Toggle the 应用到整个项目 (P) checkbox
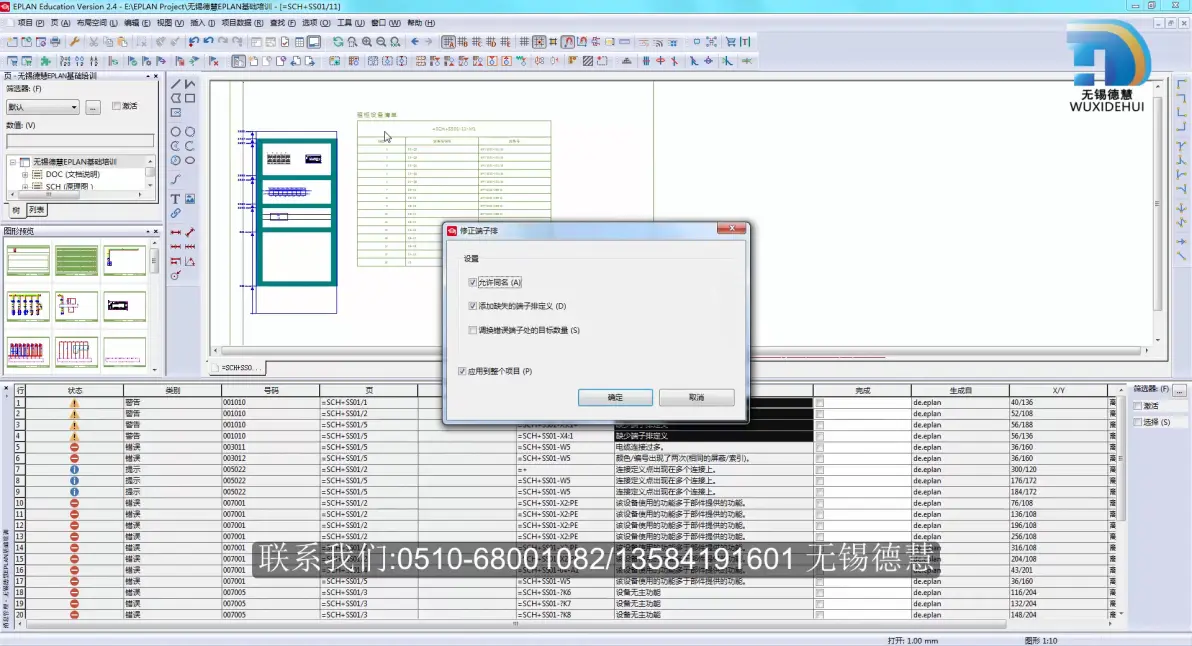The image size is (1192, 646). [x=462, y=372]
